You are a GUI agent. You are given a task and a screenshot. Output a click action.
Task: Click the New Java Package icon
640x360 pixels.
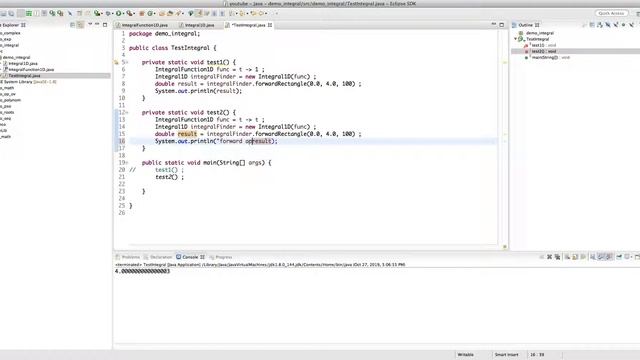[141, 13]
